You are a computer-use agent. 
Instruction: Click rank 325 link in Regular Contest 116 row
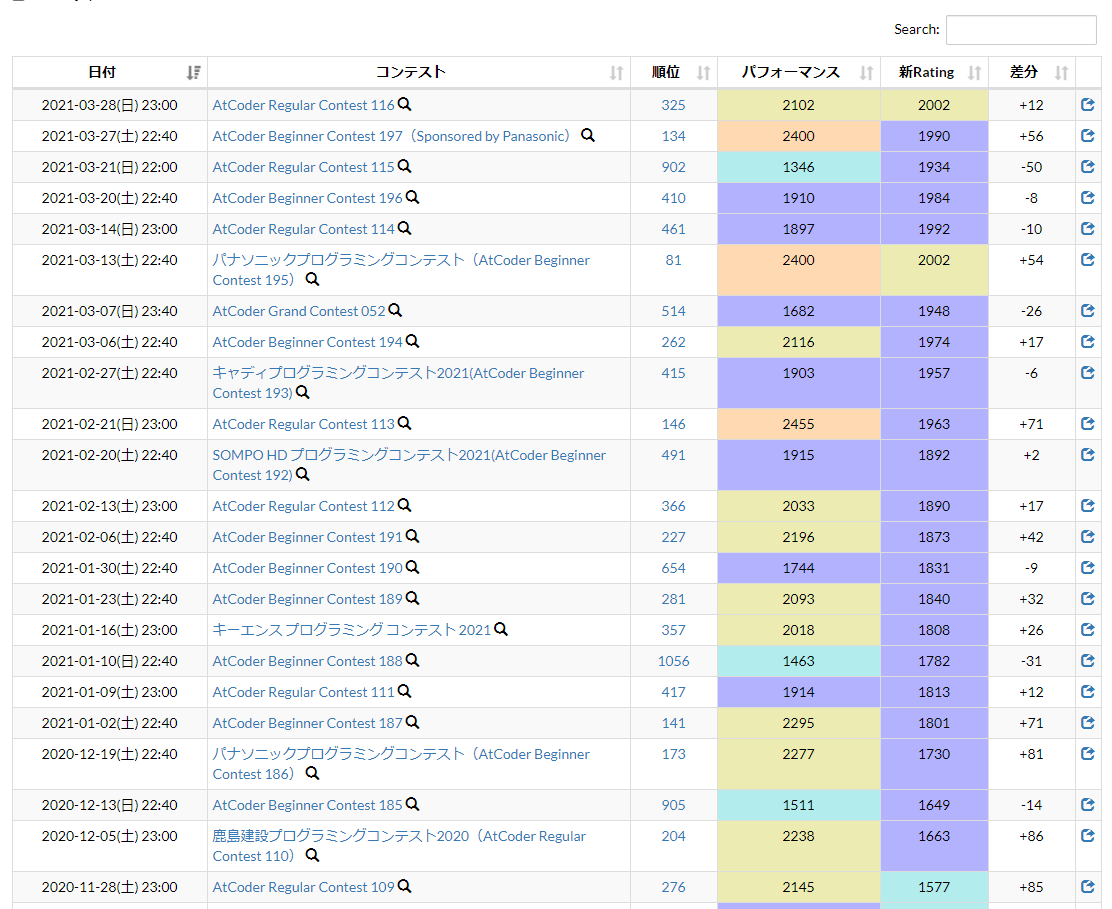tap(673, 105)
